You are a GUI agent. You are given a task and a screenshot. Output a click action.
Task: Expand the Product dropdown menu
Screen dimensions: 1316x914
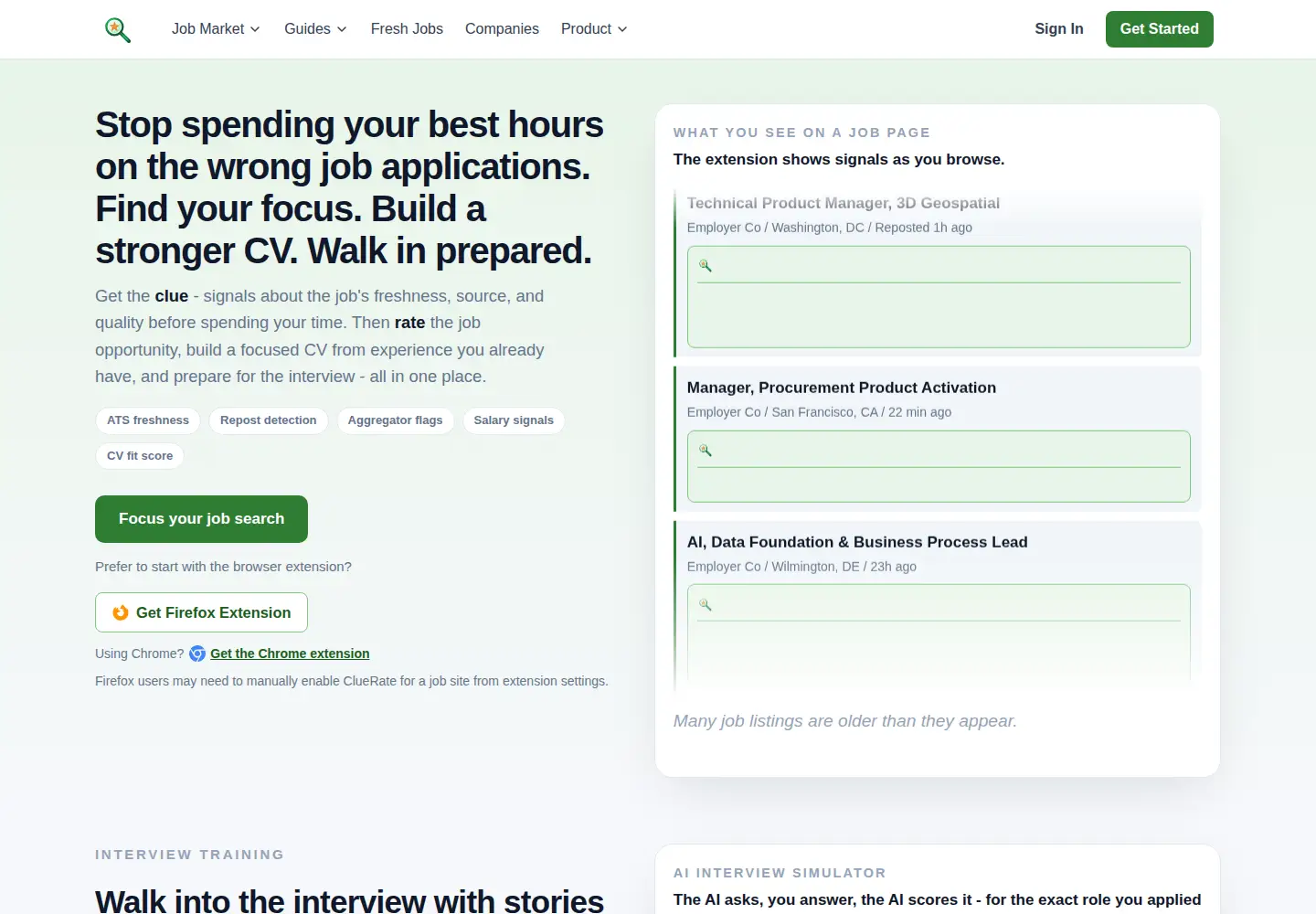[x=594, y=29]
